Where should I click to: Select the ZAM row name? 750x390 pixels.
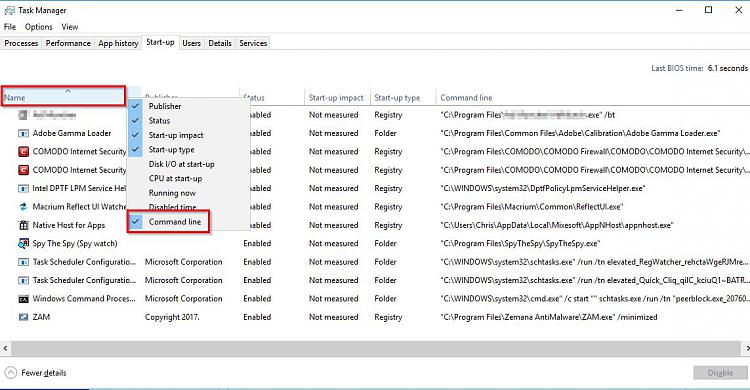41,317
